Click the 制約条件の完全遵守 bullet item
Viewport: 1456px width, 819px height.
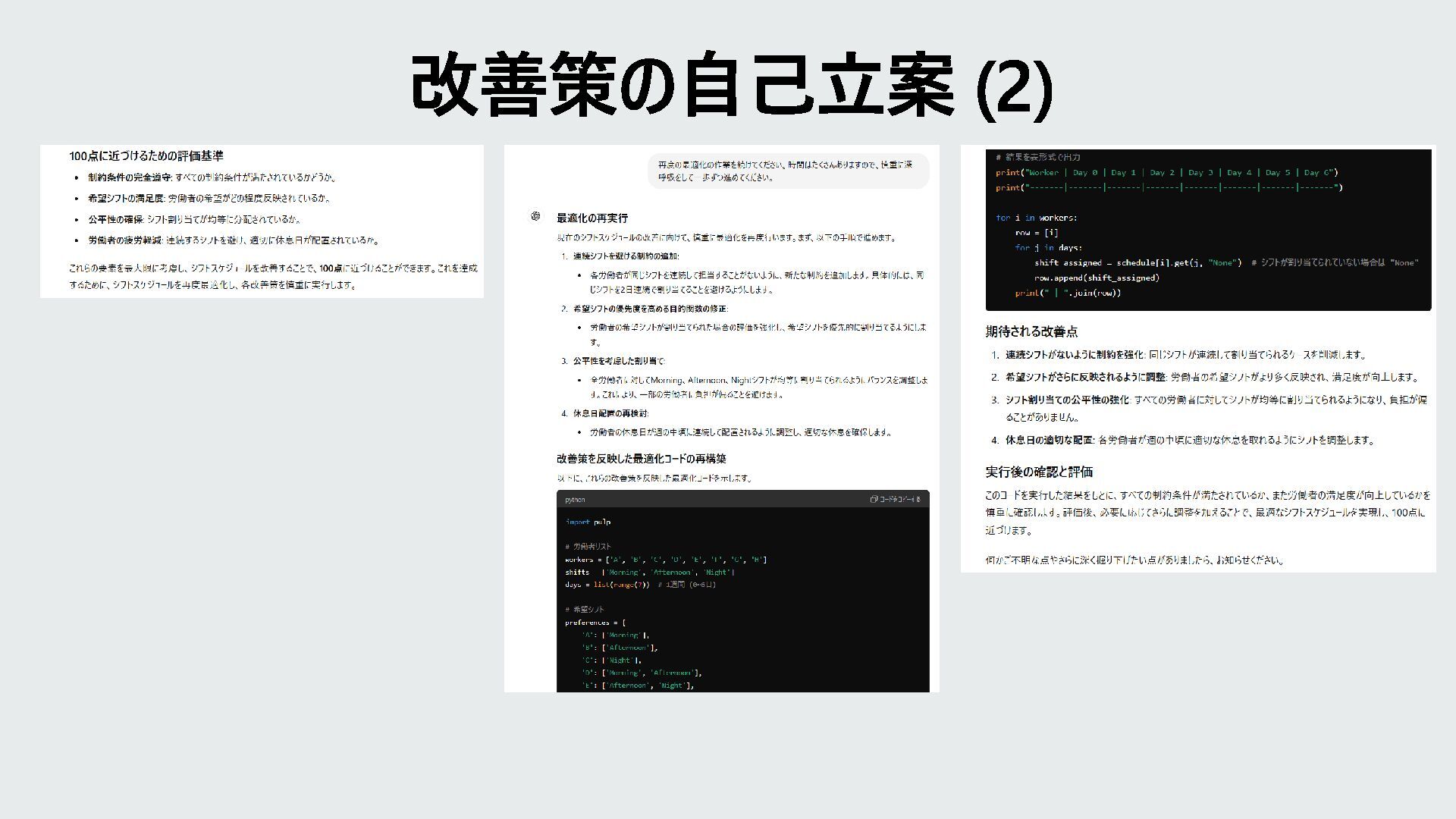[212, 177]
